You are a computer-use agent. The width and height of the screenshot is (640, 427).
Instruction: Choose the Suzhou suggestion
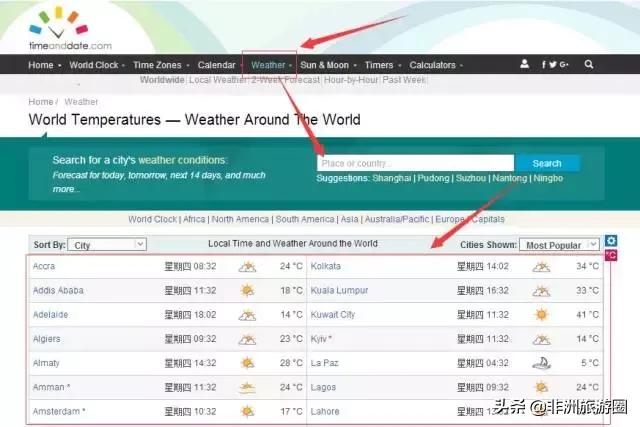click(471, 178)
